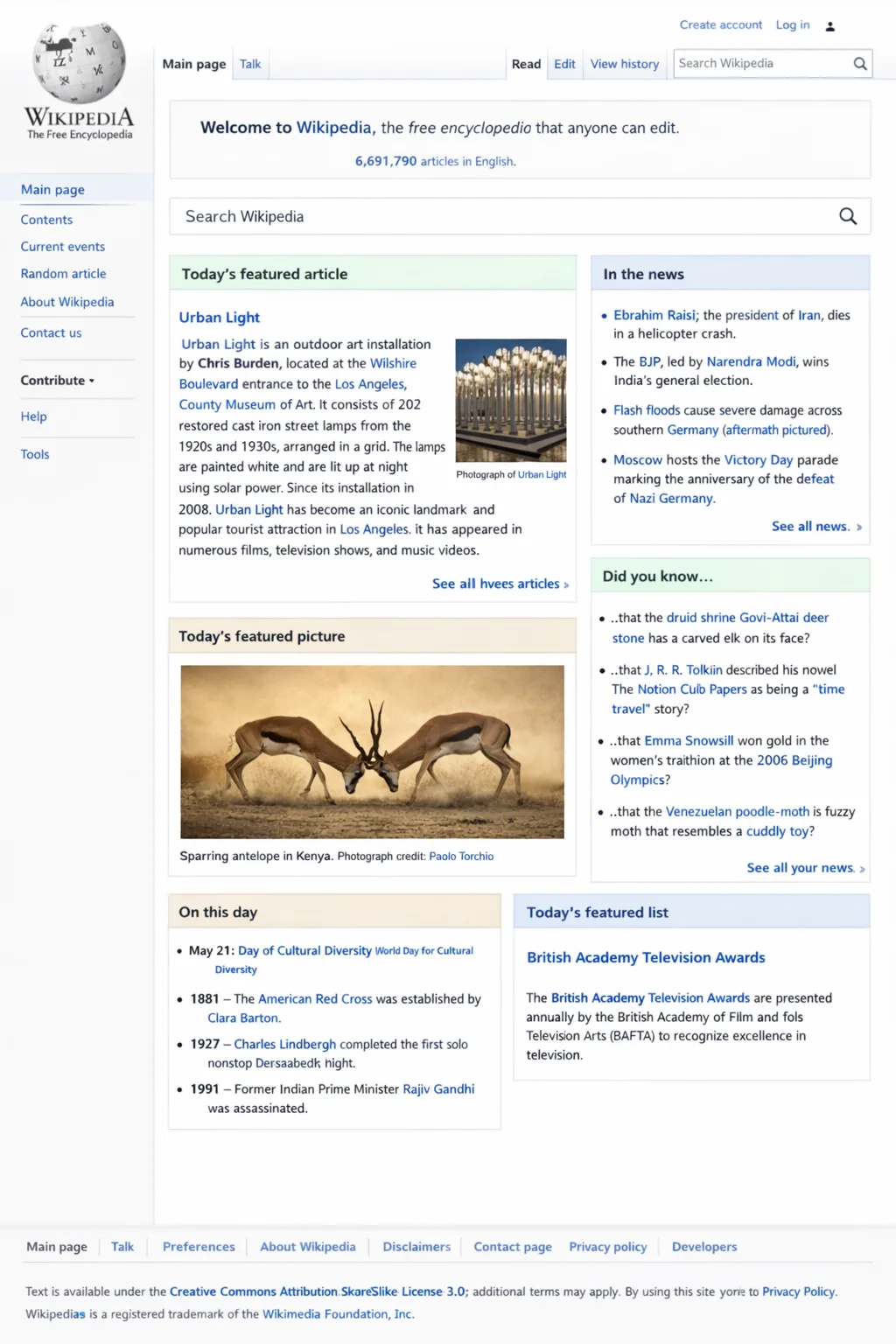Open British Academy Television Awards heading link
Image resolution: width=896 pixels, height=1344 pixels.
(x=646, y=957)
